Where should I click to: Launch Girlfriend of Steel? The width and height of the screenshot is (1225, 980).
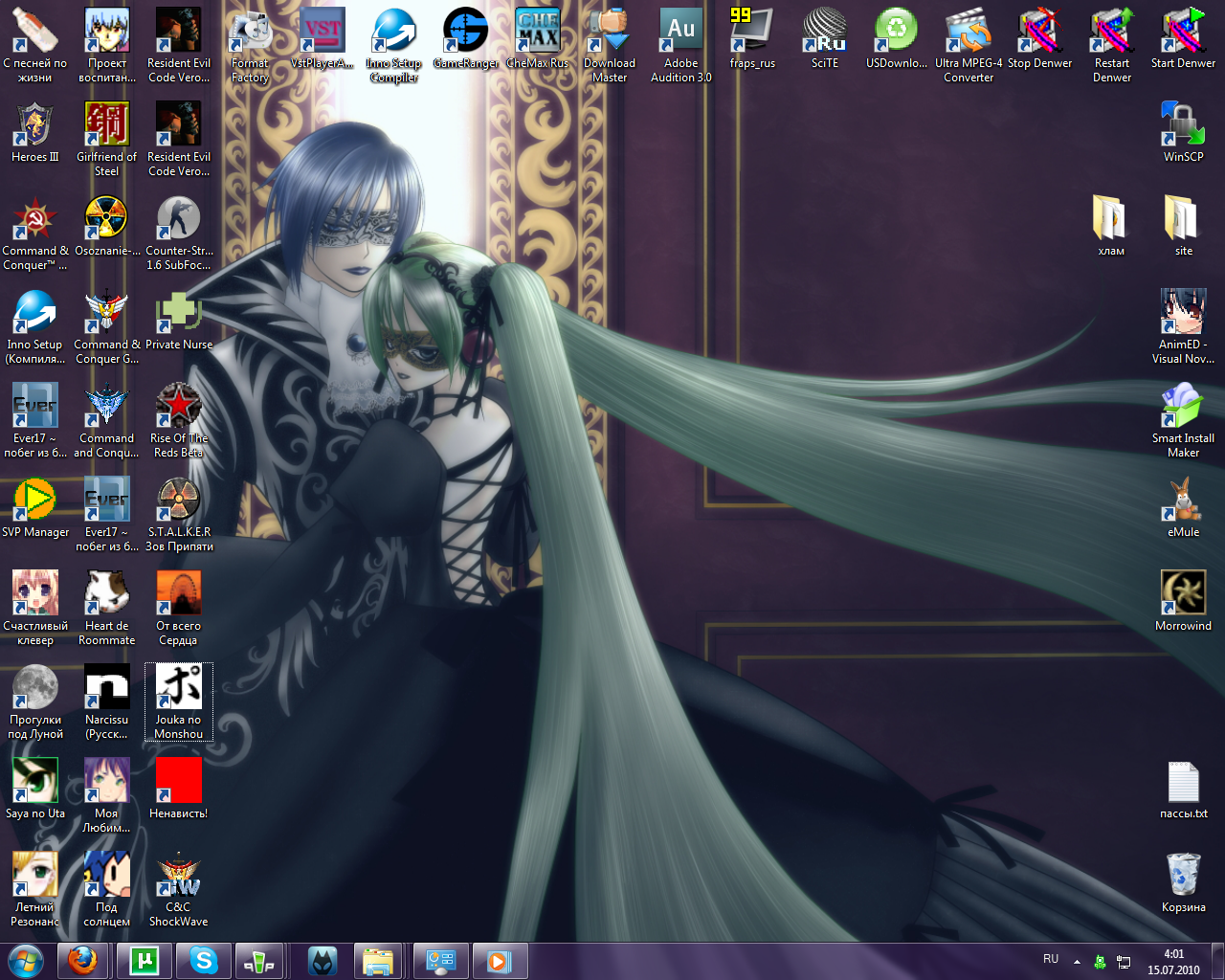[106, 139]
